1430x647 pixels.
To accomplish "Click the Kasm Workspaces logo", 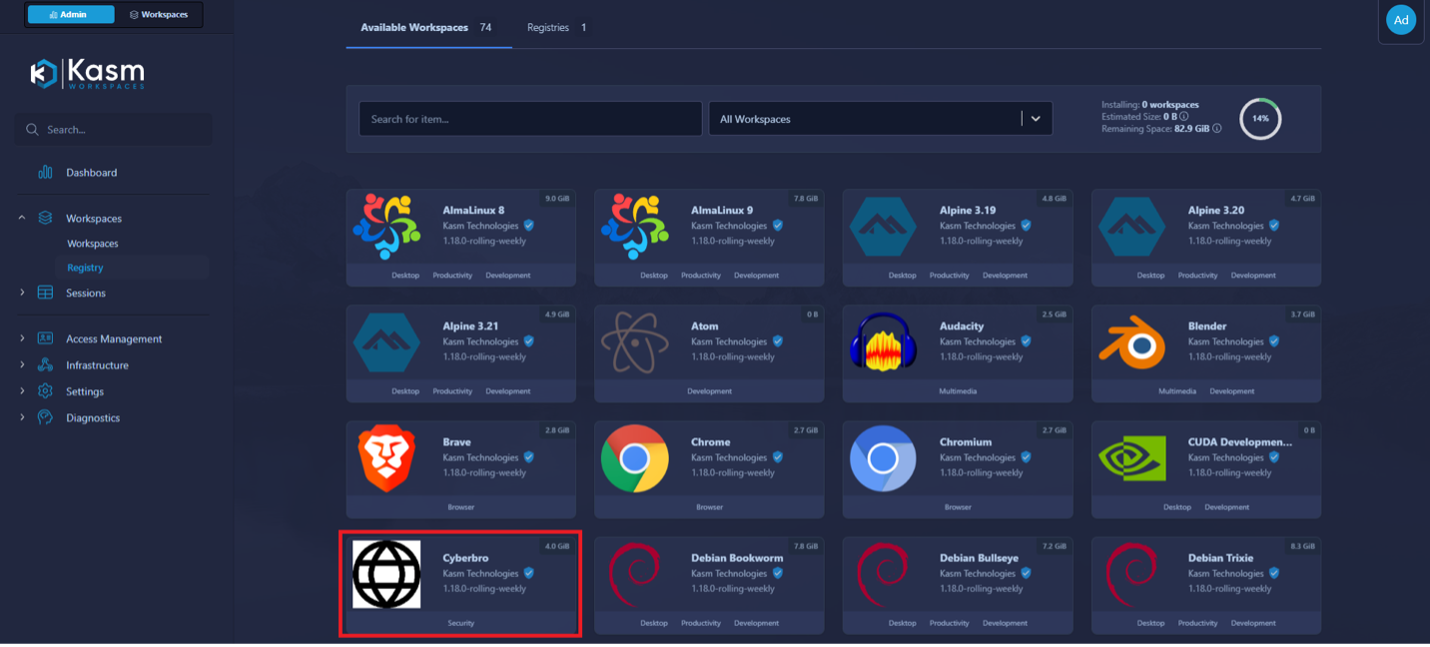I will tap(87, 74).
